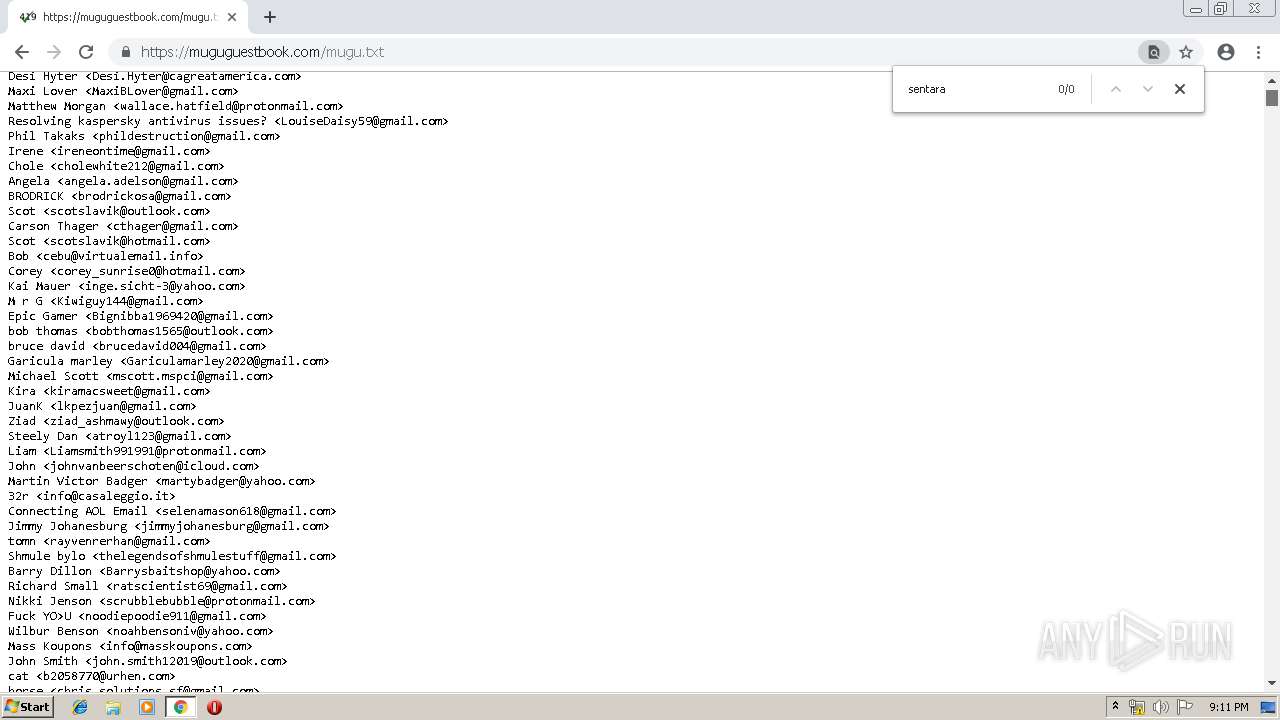Close the muguguestbook tab
Viewport: 1280px width, 720px height.
point(232,17)
